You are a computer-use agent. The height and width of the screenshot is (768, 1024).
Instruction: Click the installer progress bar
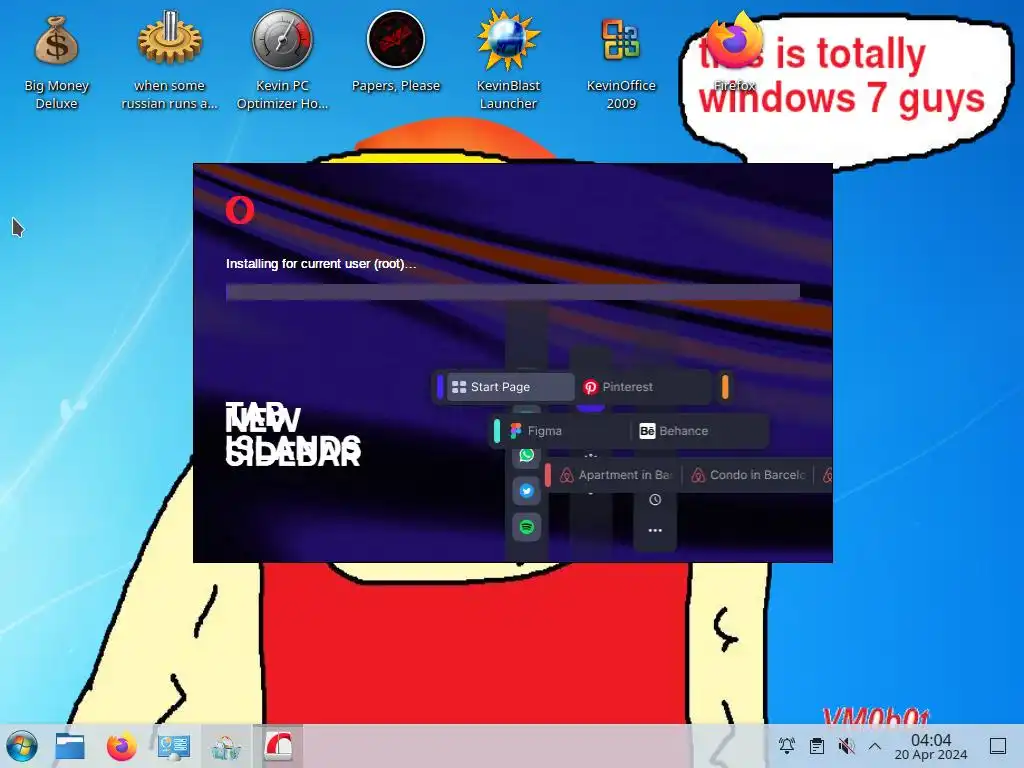click(x=513, y=292)
